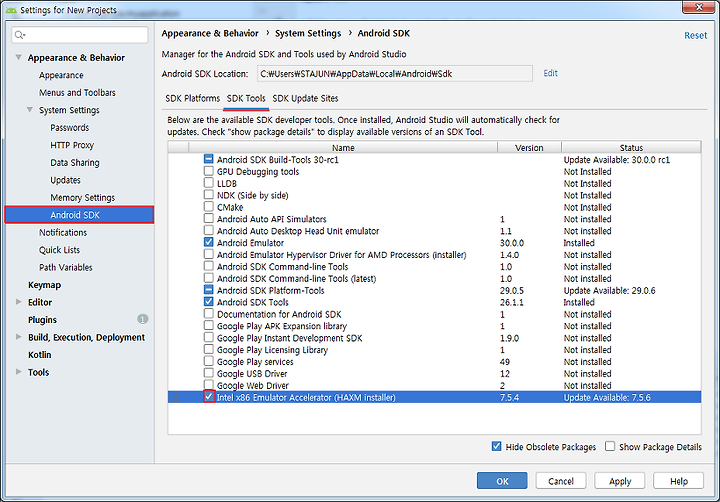Check the GPU Debugging tools checkbox
The image size is (720, 502).
[x=208, y=171]
